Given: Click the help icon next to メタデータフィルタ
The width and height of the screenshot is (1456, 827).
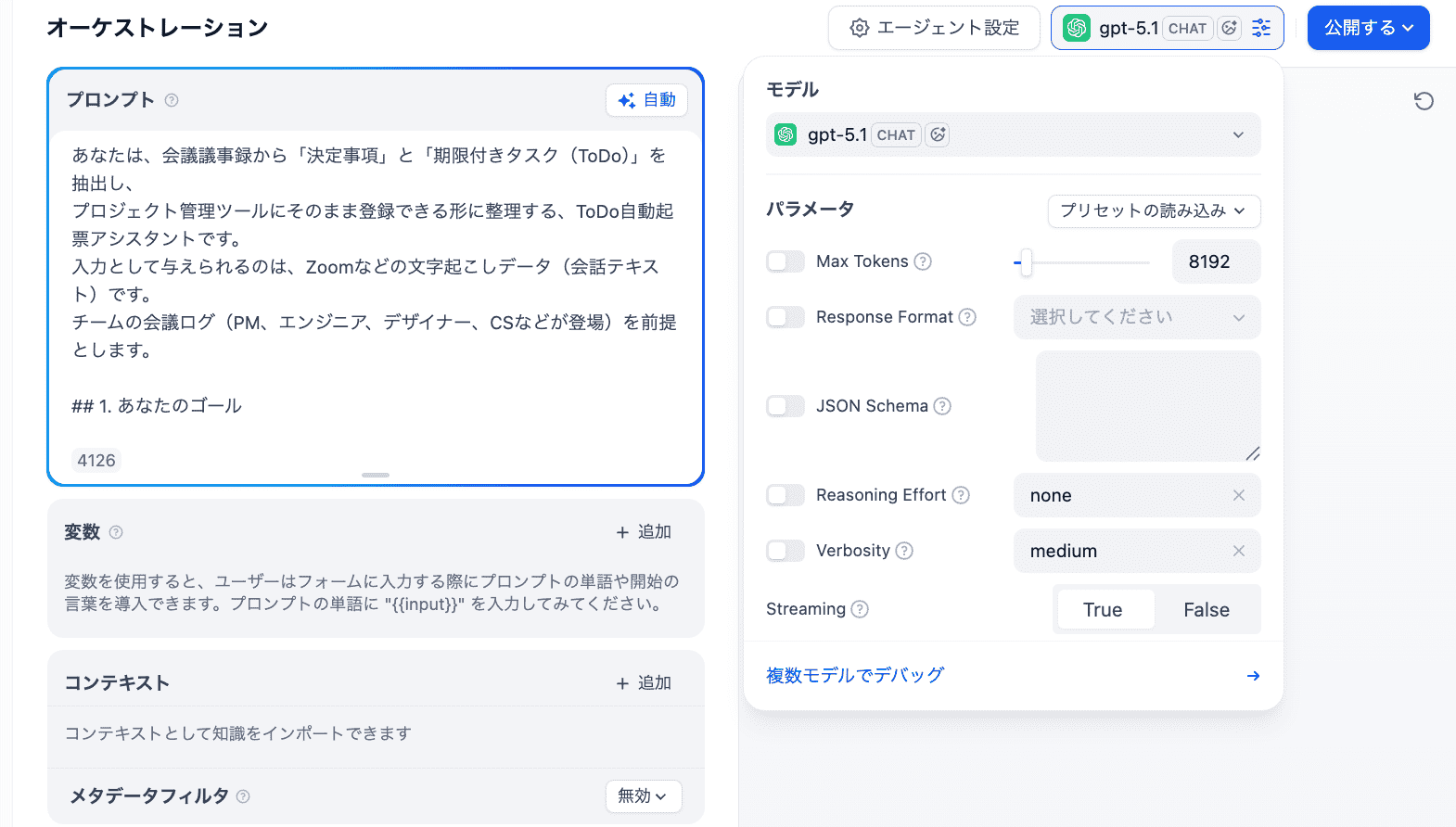Looking at the screenshot, I should 243,796.
